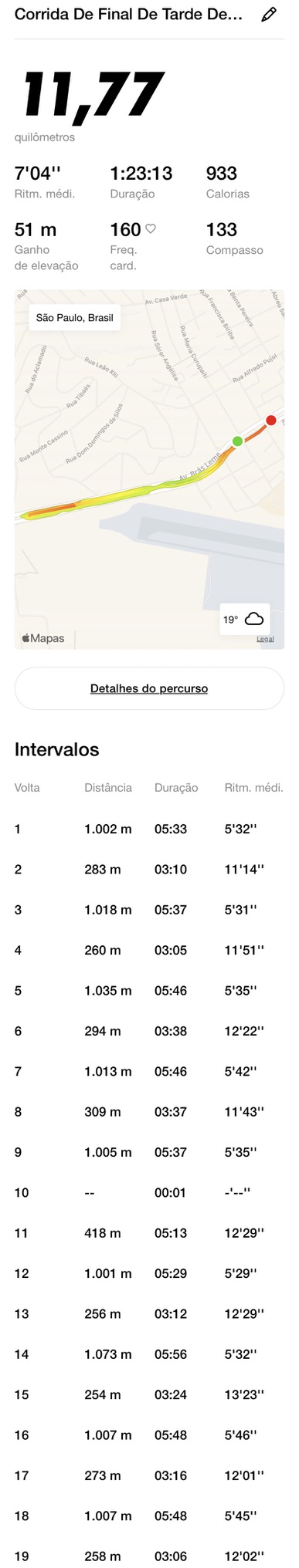Select the Volta column header
Viewport: 299px width, 1568px height.
[27, 788]
